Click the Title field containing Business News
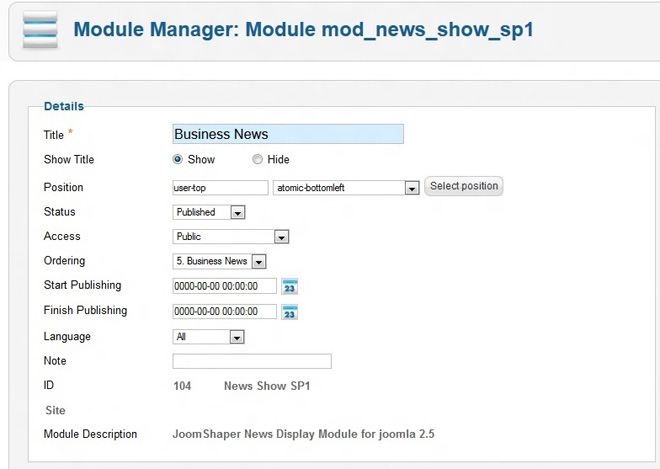This screenshot has width=660, height=469. click(288, 134)
